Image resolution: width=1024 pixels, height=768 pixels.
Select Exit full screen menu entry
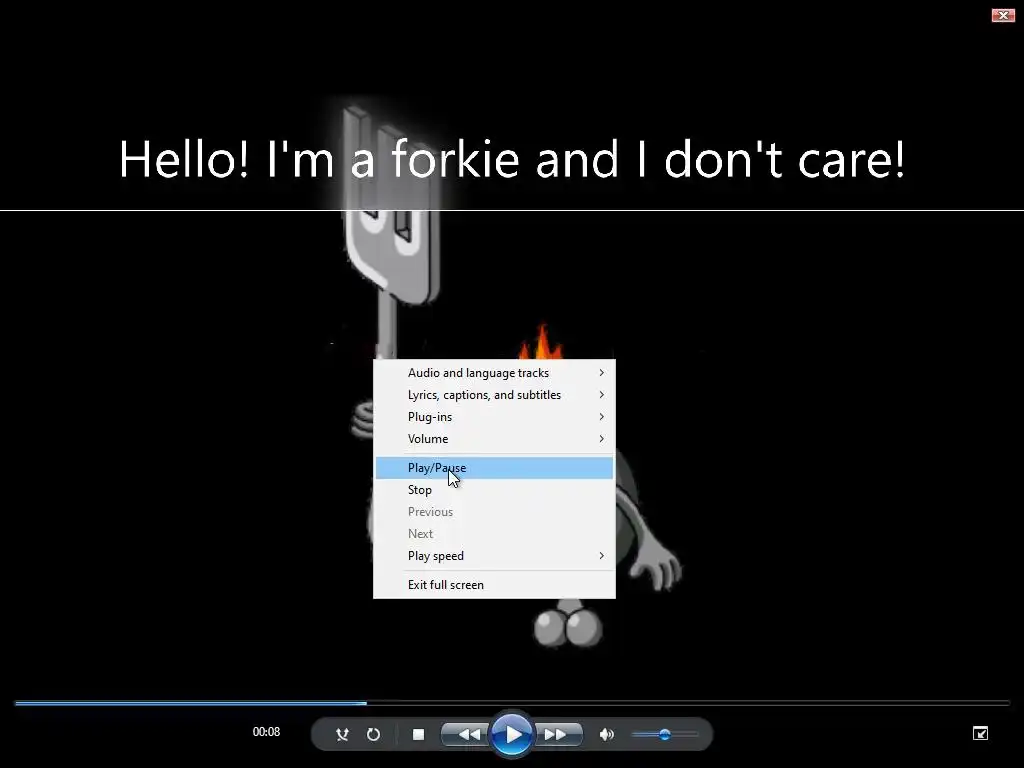[x=494, y=584]
